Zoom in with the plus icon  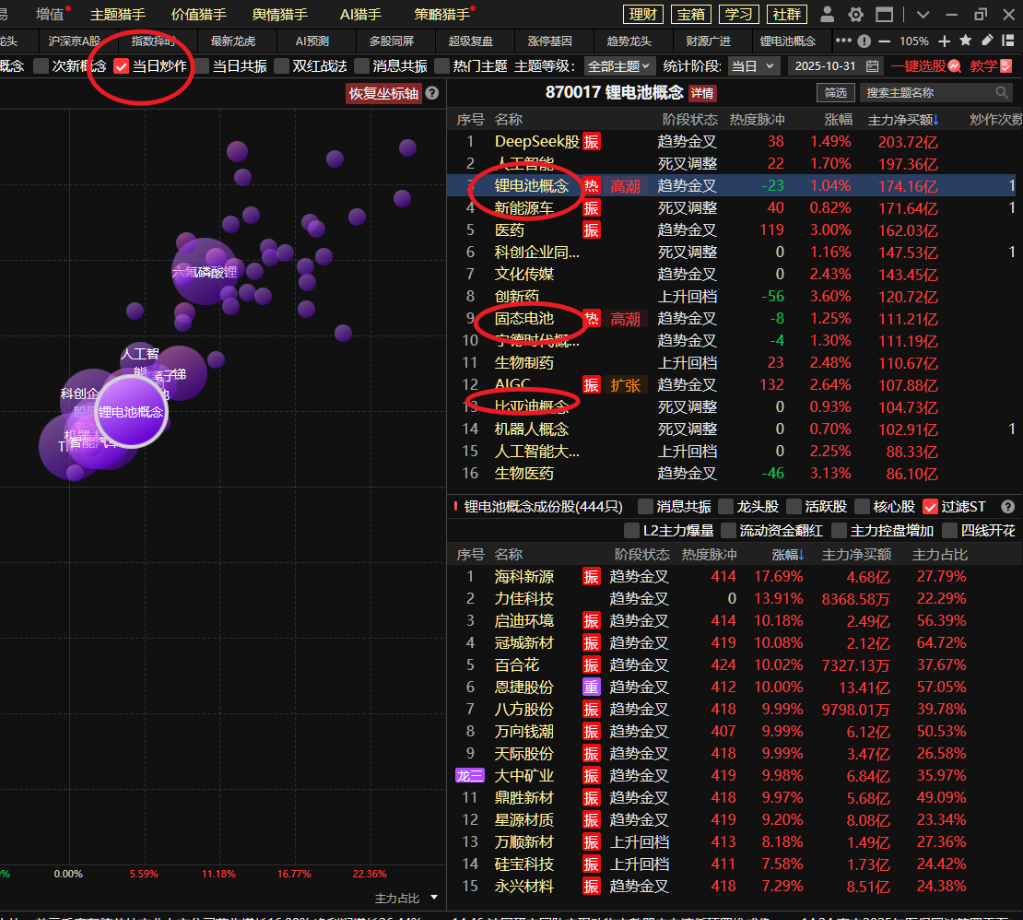click(x=945, y=41)
